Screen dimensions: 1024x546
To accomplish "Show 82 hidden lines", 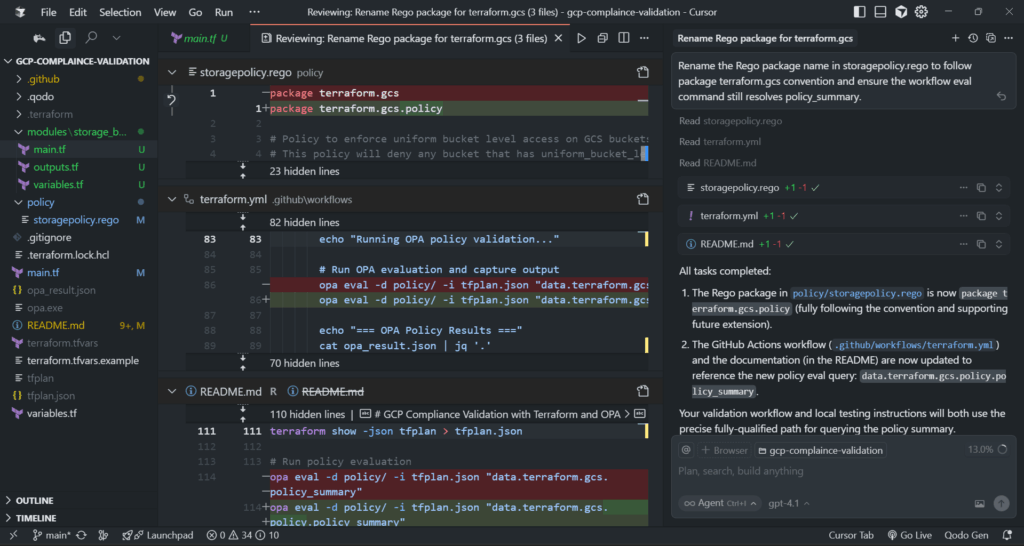I will [x=304, y=222].
